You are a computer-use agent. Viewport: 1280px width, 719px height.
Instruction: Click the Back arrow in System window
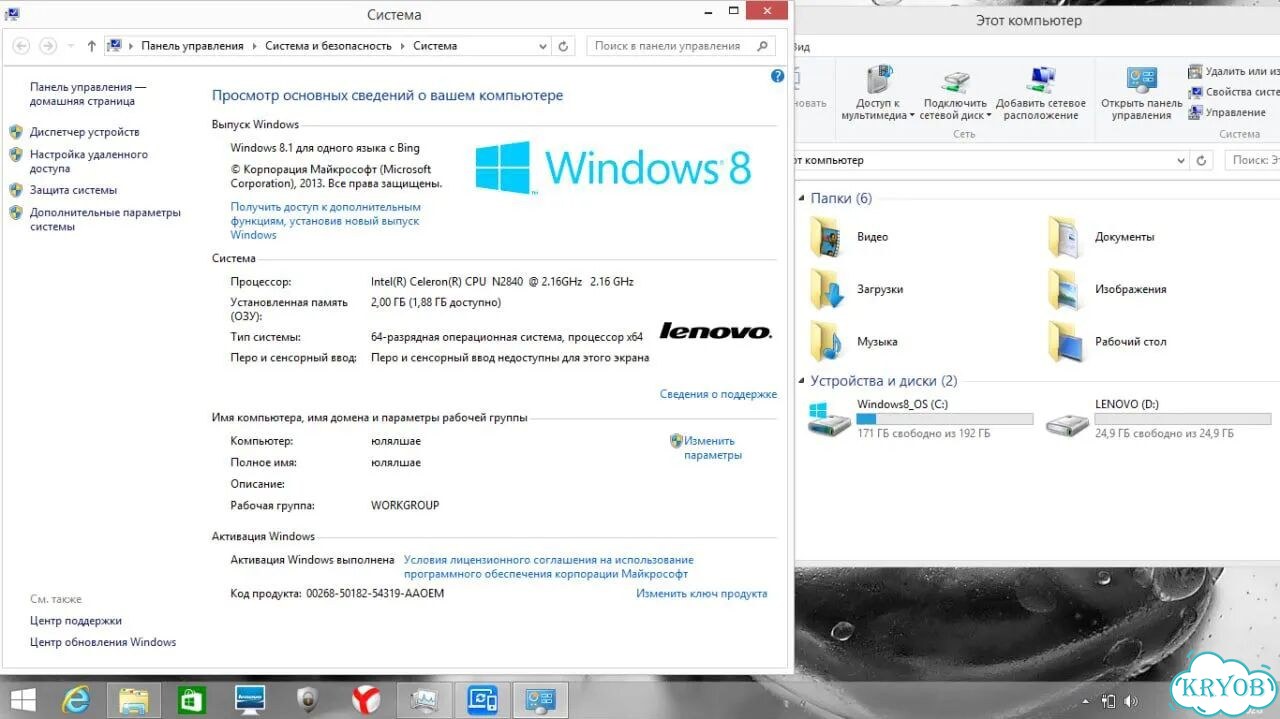pyautogui.click(x=21, y=46)
